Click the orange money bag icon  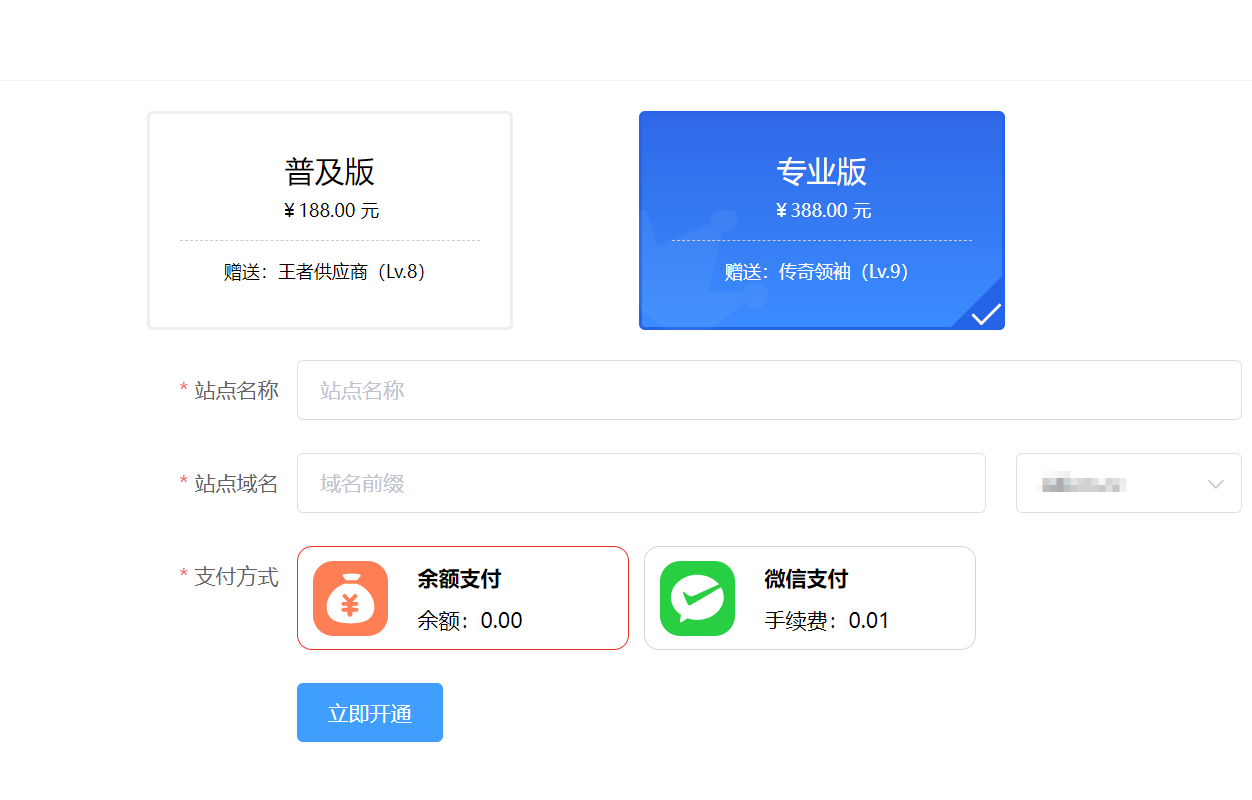350,598
